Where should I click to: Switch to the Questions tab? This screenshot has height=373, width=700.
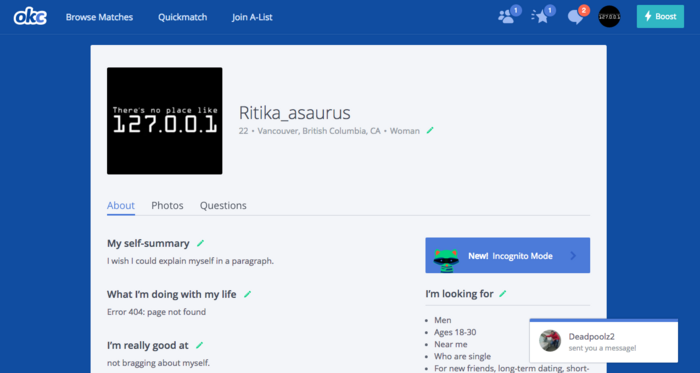(x=223, y=205)
